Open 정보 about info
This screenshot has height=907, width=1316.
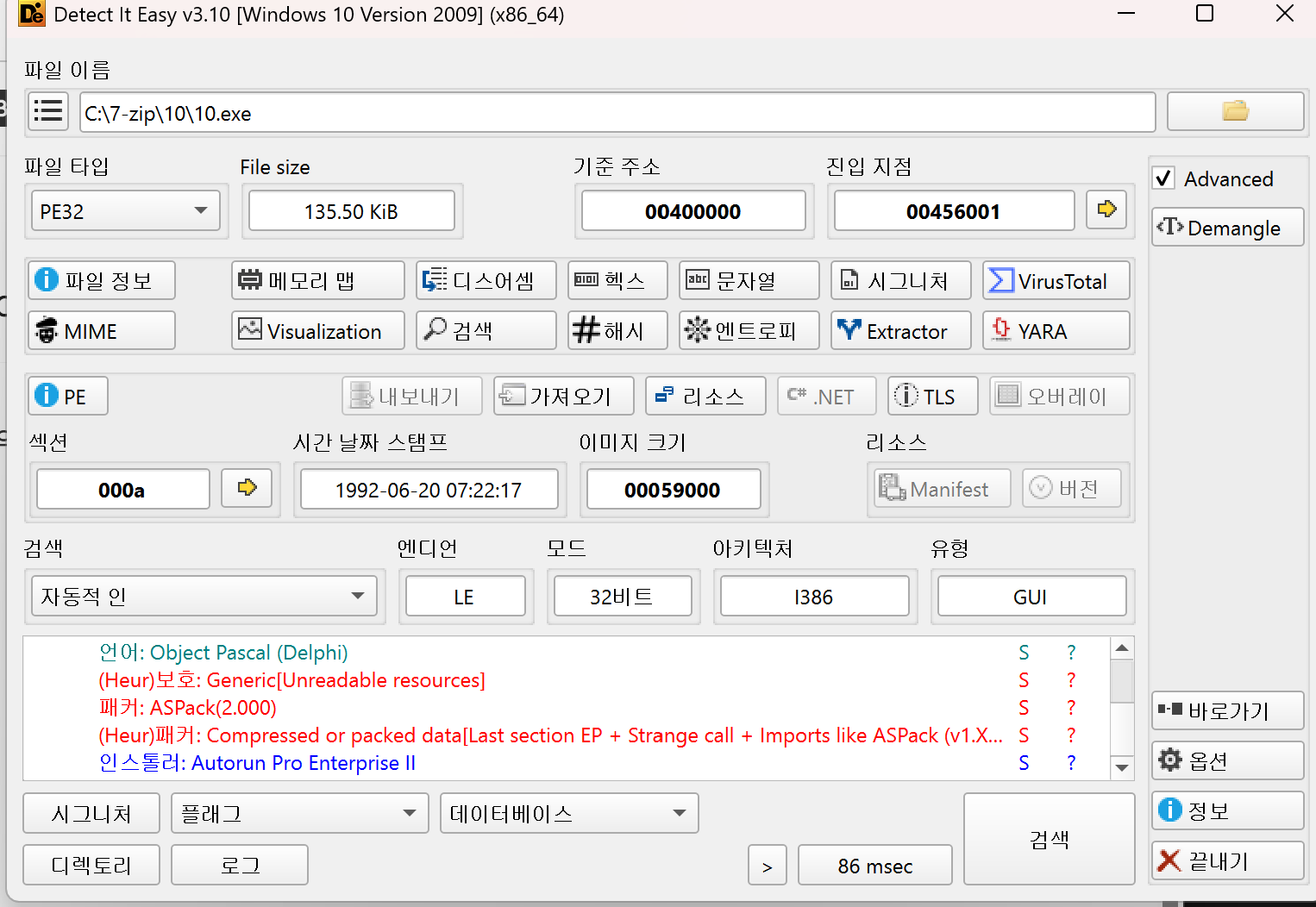click(1227, 810)
